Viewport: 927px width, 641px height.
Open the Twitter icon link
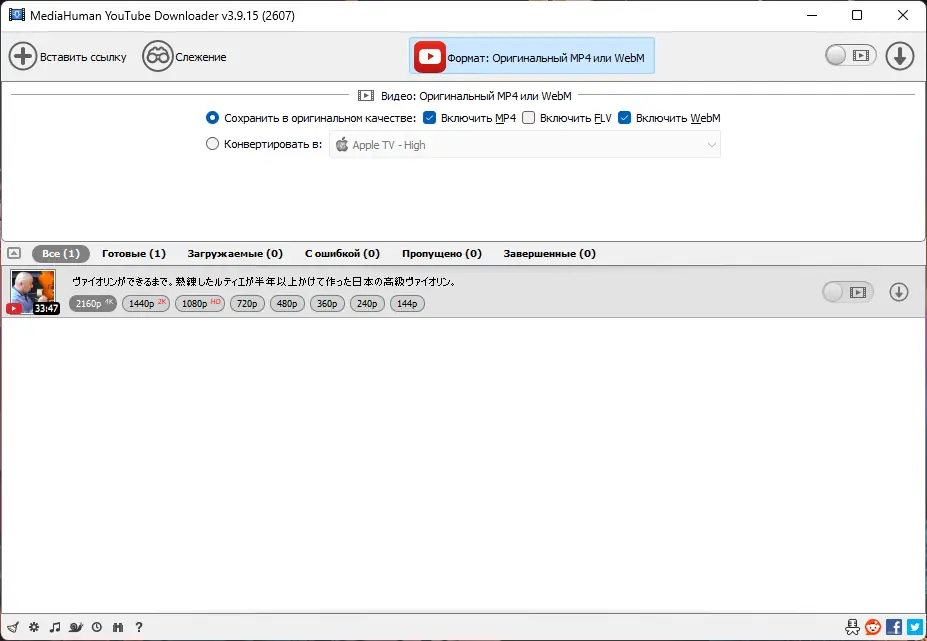click(915, 626)
